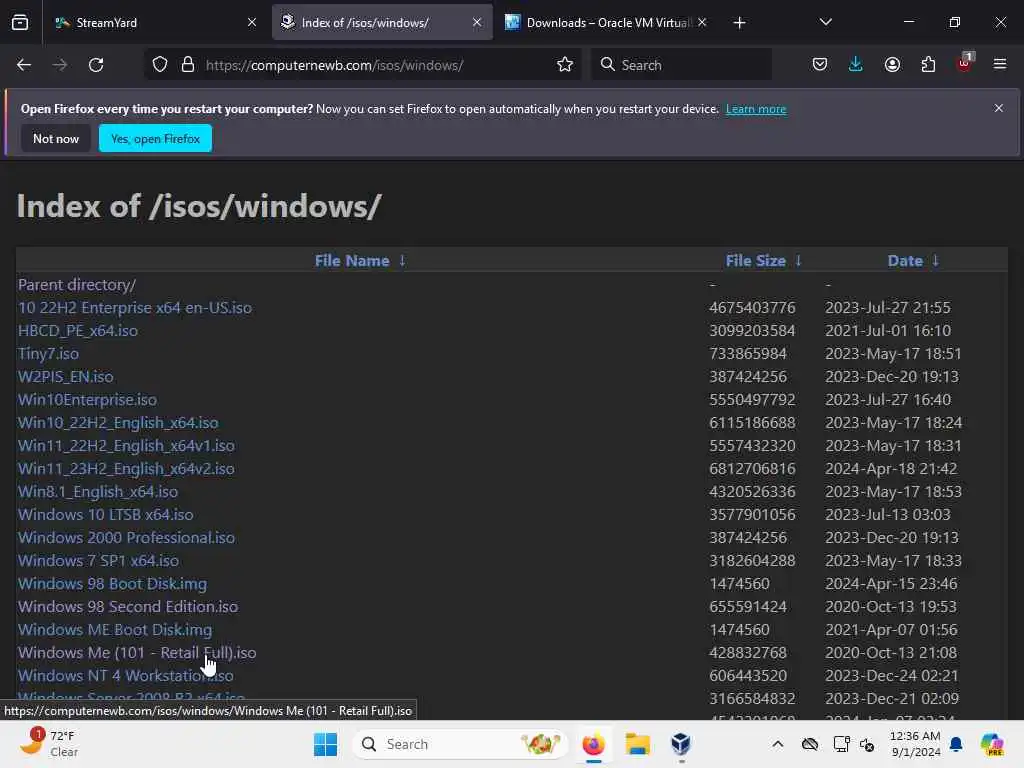
Task: Download Win10Enterprise.iso
Action: (87, 400)
